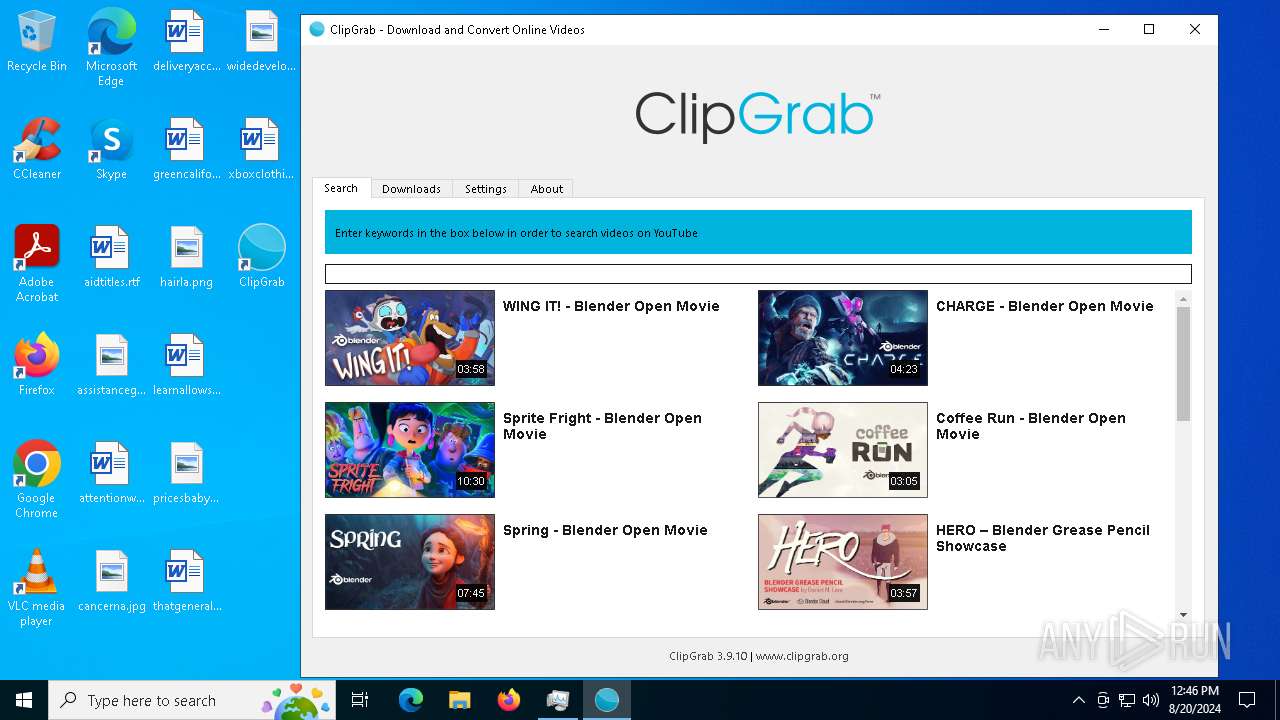
Task: Open the Settings tab
Action: click(x=486, y=189)
